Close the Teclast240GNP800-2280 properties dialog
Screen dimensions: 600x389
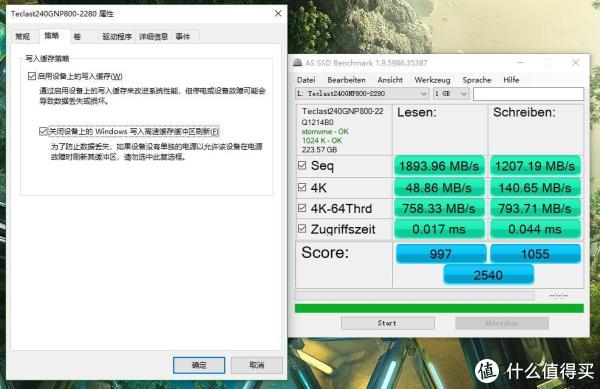point(278,13)
